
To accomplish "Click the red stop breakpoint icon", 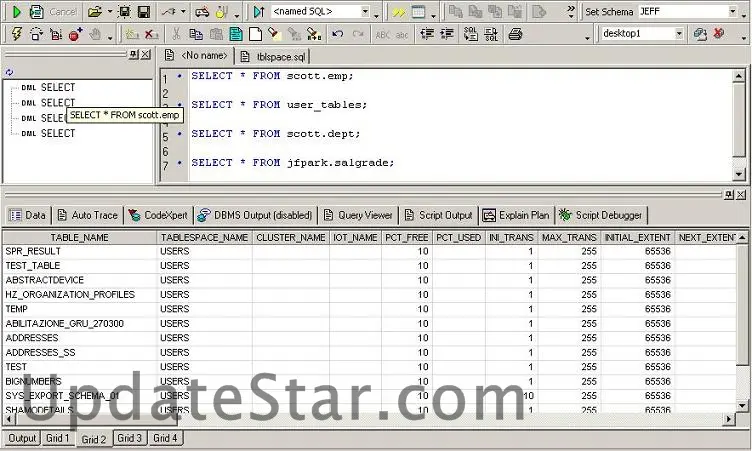I will click(x=75, y=34).
